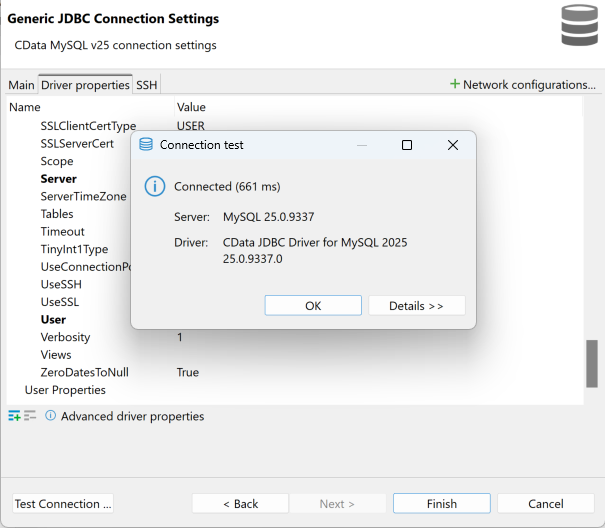Click the add user property icon
The image size is (605, 528).
(15, 416)
